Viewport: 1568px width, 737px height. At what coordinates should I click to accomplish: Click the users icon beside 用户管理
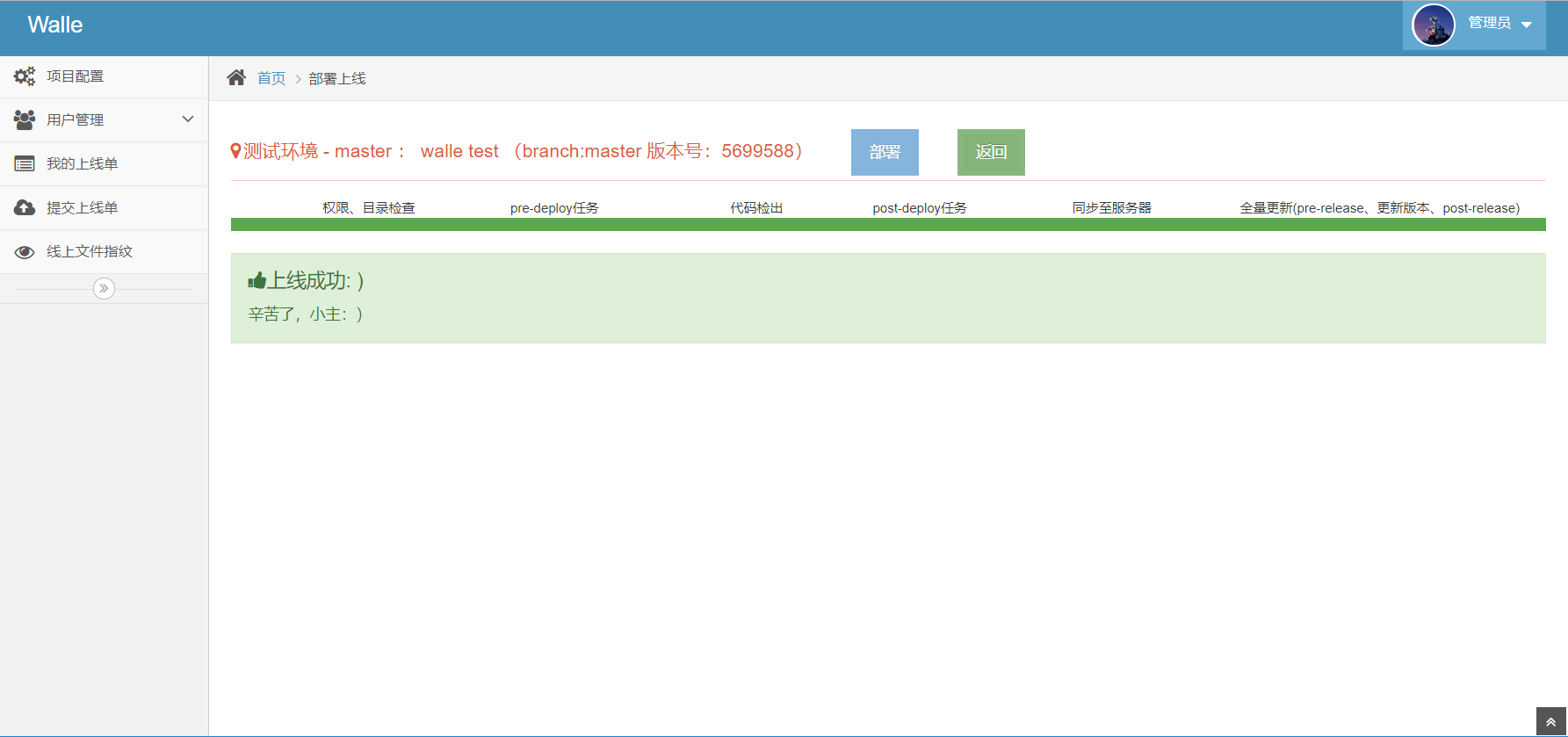pyautogui.click(x=25, y=119)
